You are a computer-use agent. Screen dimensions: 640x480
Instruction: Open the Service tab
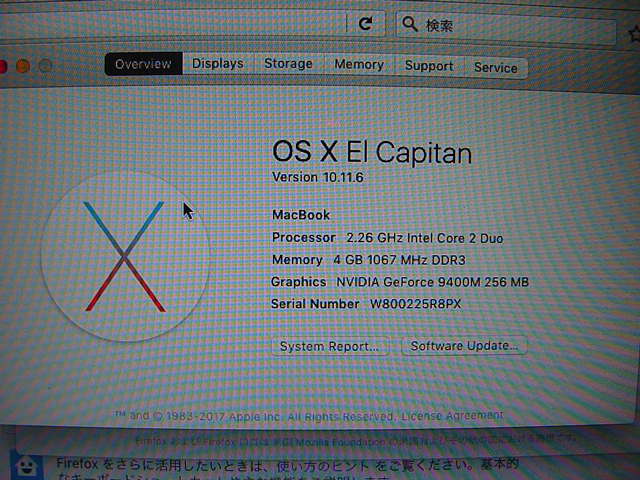pos(496,68)
